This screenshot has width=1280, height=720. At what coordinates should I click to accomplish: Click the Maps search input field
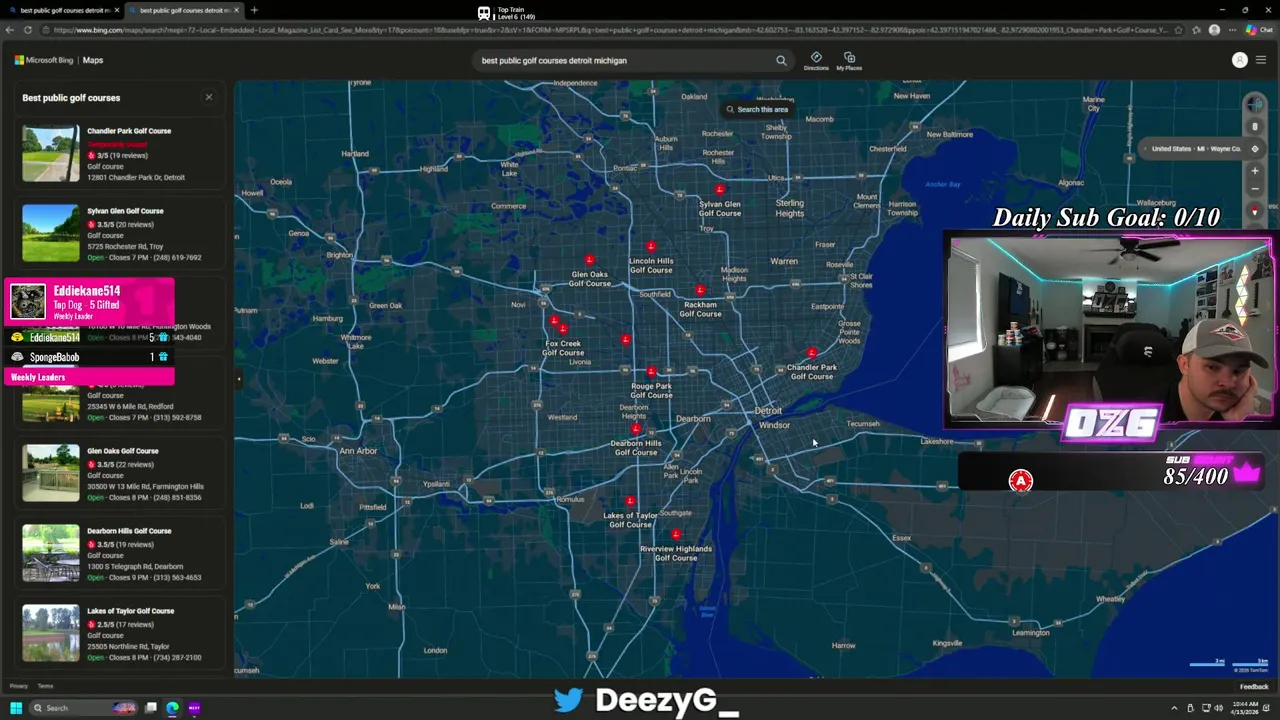click(x=625, y=60)
